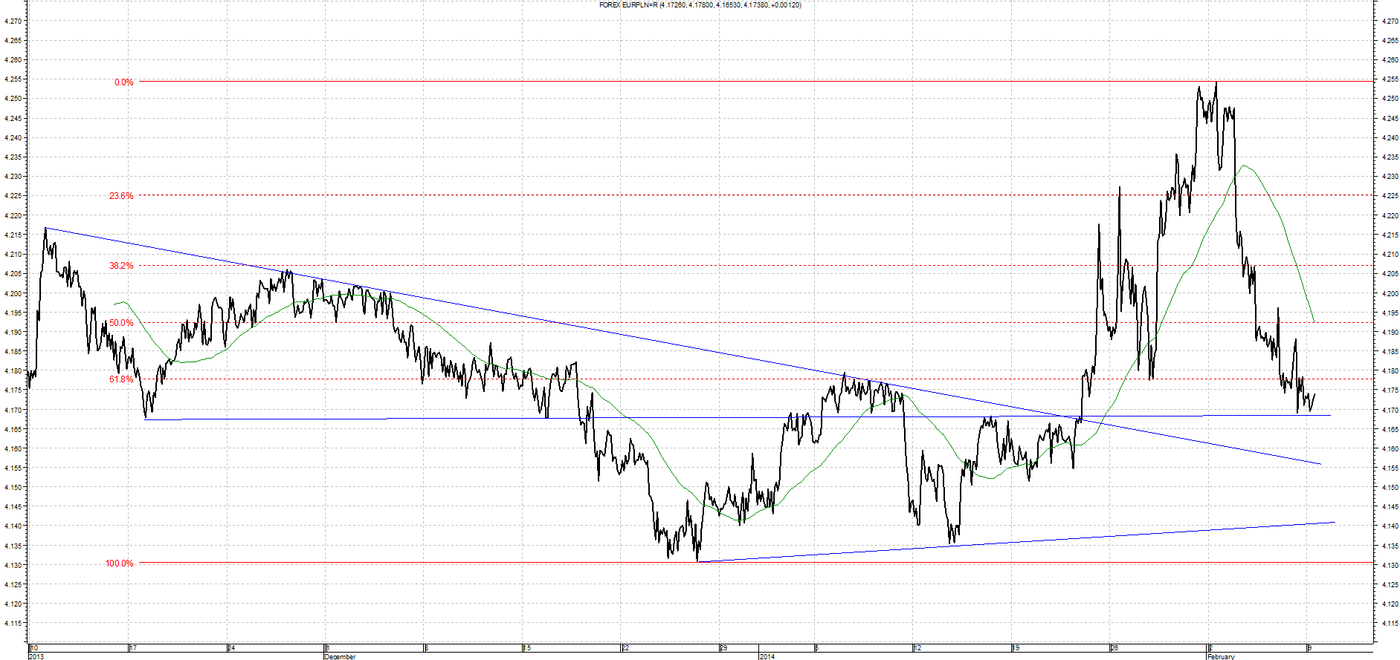This screenshot has height=660, width=1400.
Task: Click the 4.200 value on right price axis
Action: coord(1385,293)
